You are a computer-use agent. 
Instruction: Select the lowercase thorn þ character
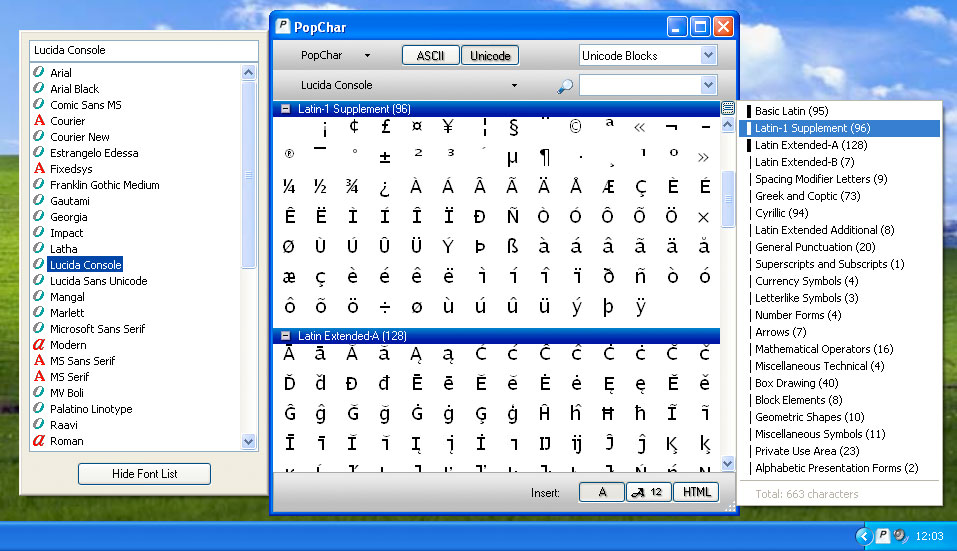point(607,307)
